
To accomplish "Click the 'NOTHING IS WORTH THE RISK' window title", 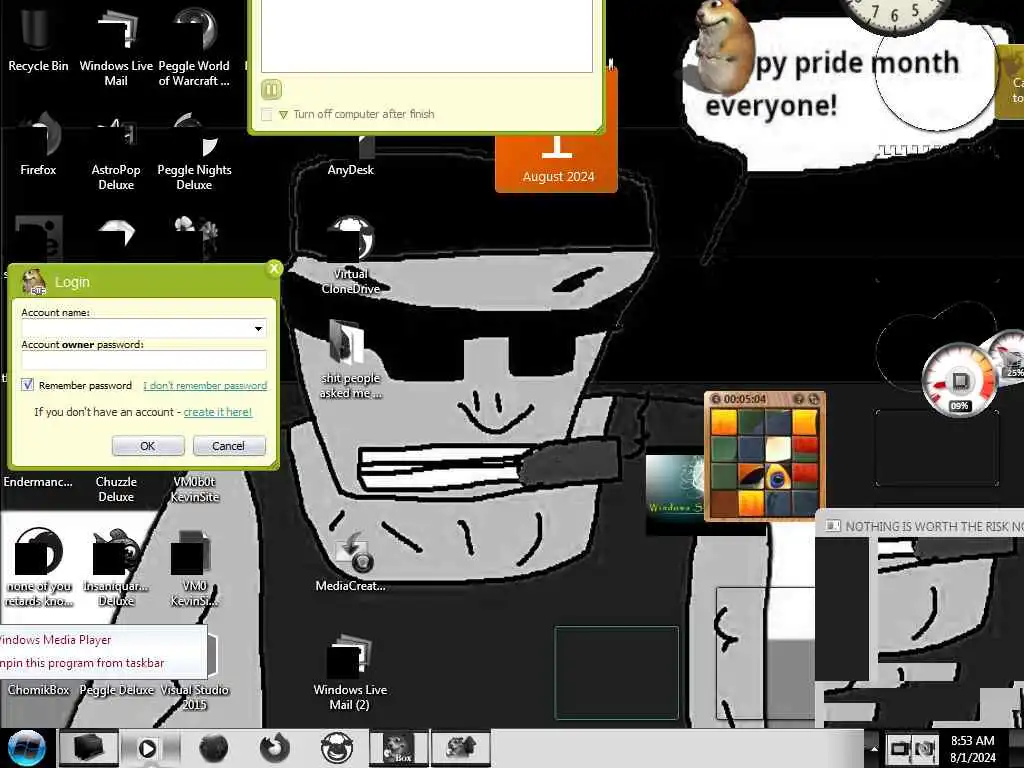I will [x=934, y=526].
